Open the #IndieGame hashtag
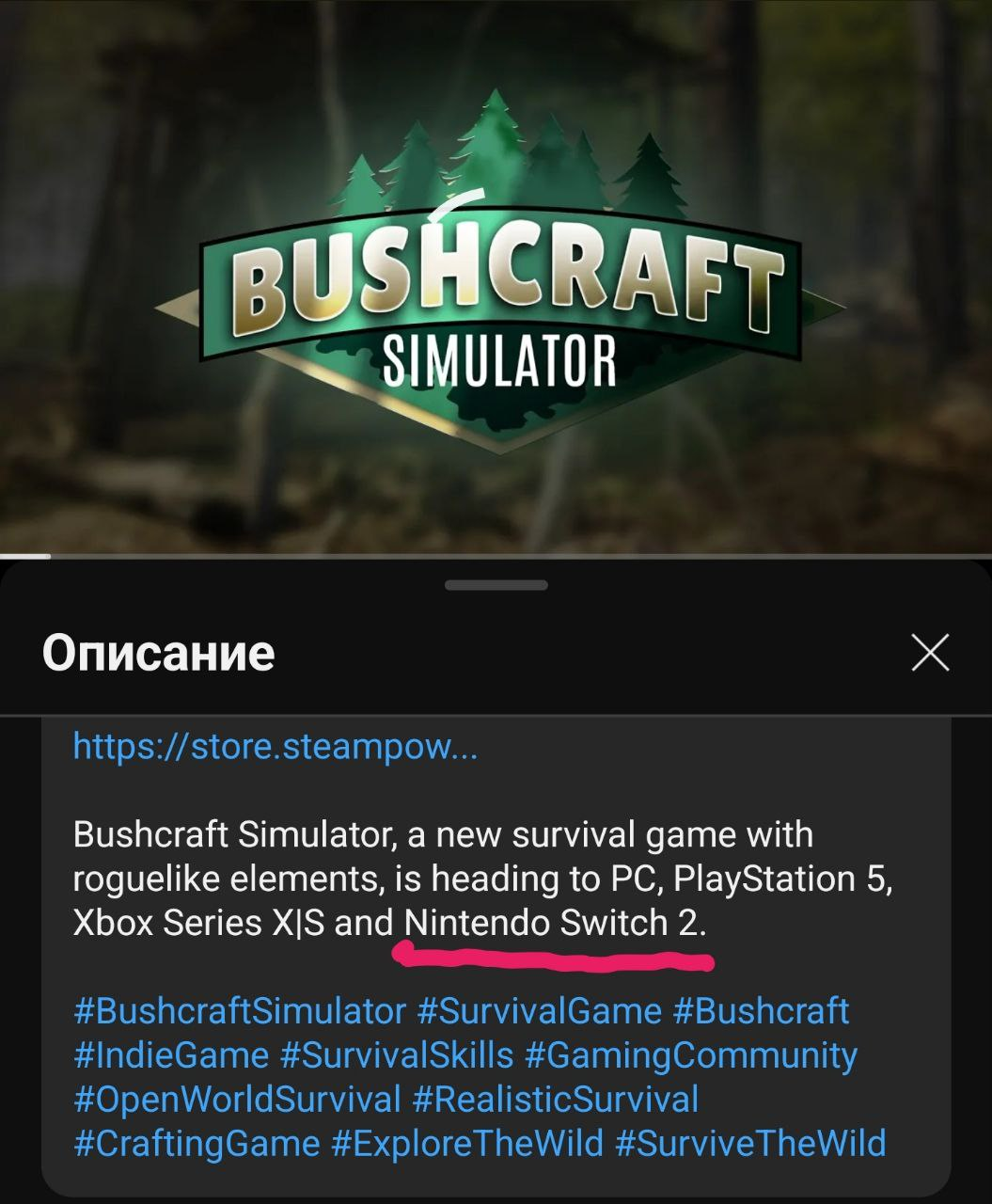 pos(171,1055)
